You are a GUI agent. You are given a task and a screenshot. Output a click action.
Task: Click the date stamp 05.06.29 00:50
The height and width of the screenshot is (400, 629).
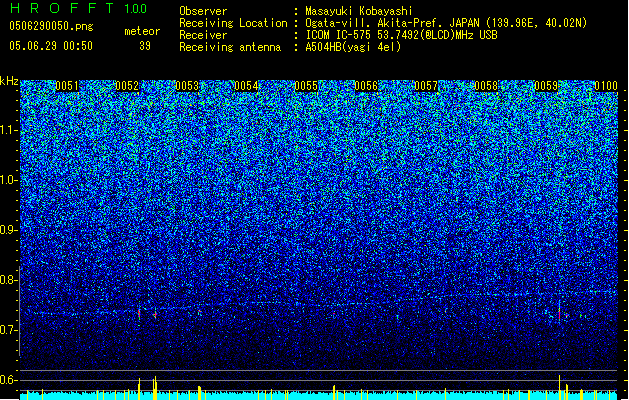[51, 46]
